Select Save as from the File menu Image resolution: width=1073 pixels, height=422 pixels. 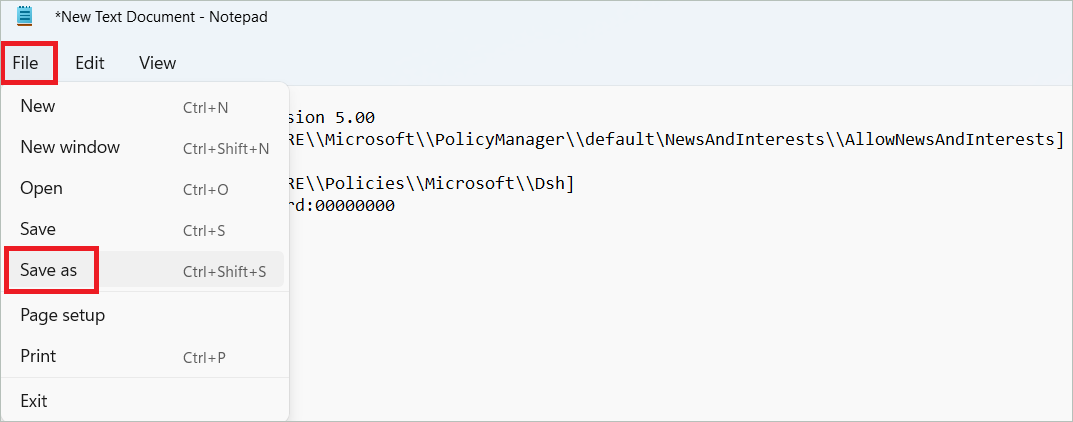48,271
